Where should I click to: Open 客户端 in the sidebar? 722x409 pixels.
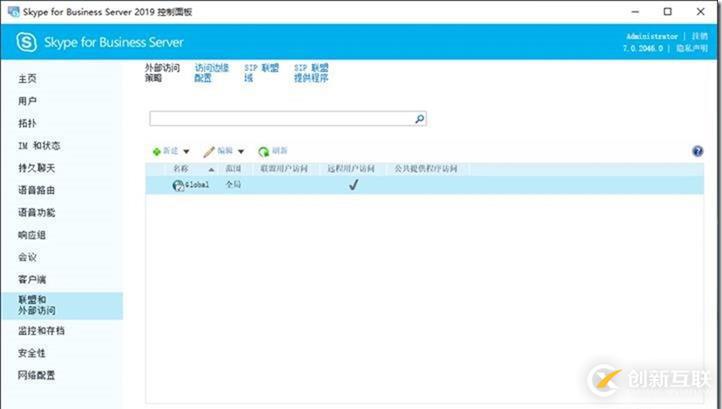pos(32,279)
